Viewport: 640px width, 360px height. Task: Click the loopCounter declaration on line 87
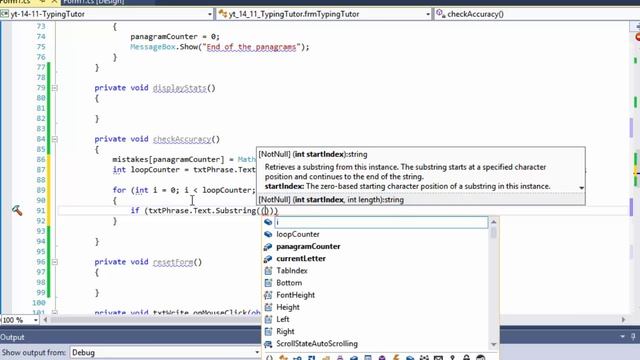point(155,170)
